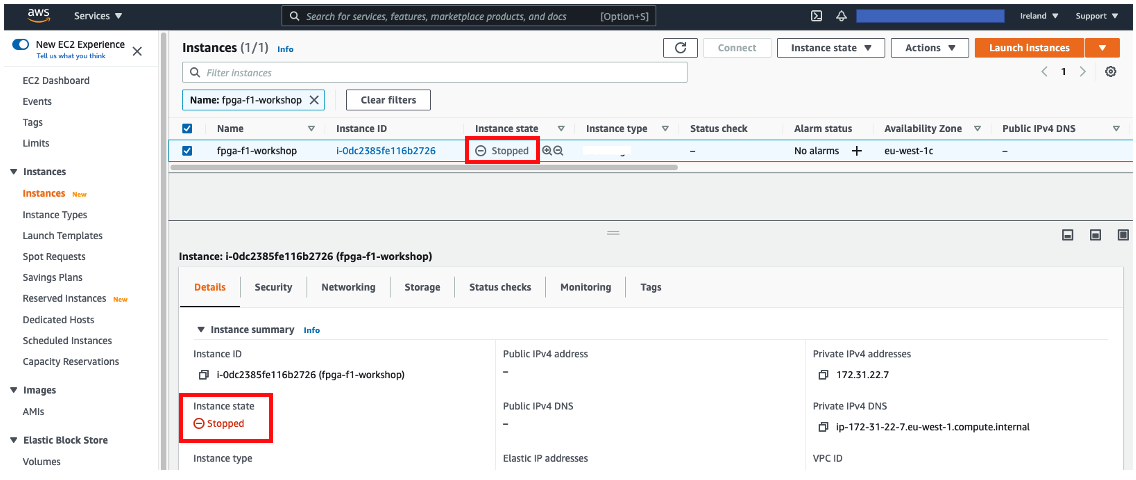Open the Ireland region dropdown

coord(1039,16)
